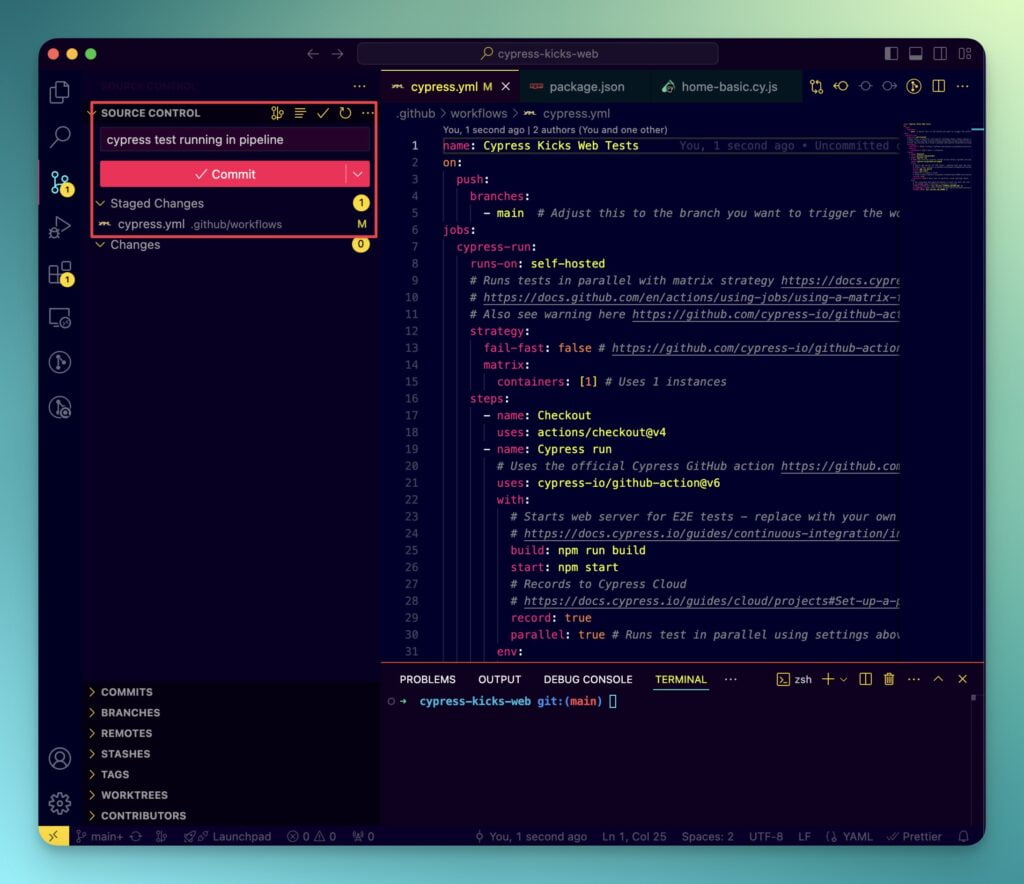Click the previous revision icon in editor toolbar
The height and width of the screenshot is (884, 1024).
click(x=840, y=86)
